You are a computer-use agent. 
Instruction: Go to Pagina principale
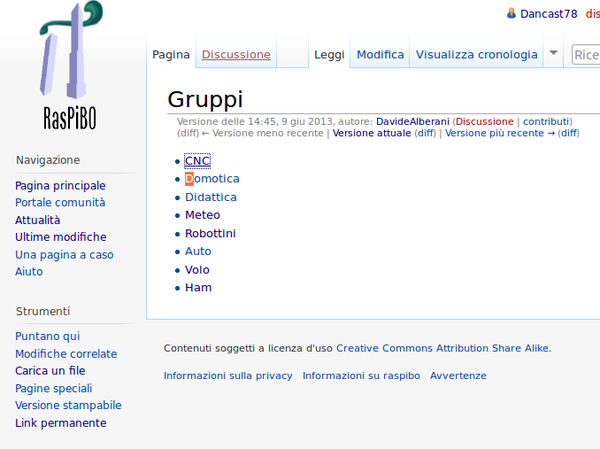pyautogui.click(x=60, y=186)
